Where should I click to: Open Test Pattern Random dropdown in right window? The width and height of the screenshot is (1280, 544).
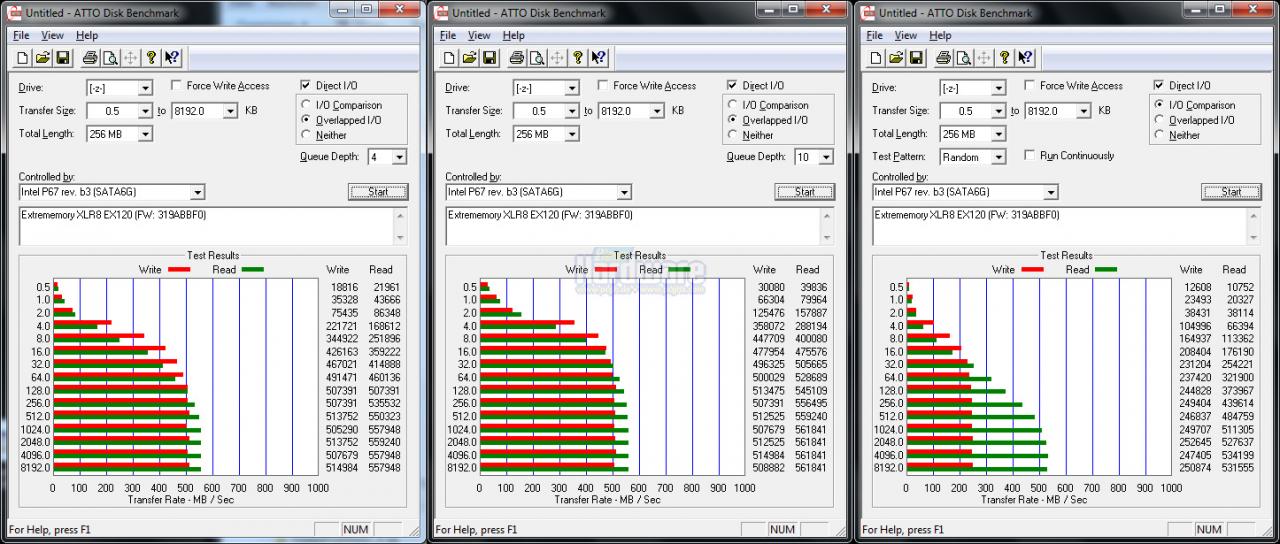pyautogui.click(x=998, y=157)
